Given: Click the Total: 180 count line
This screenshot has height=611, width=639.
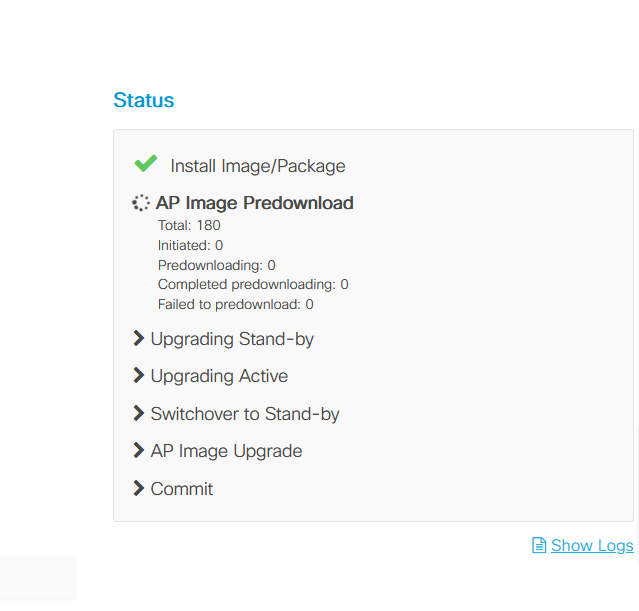Looking at the screenshot, I should pyautogui.click(x=189, y=226).
